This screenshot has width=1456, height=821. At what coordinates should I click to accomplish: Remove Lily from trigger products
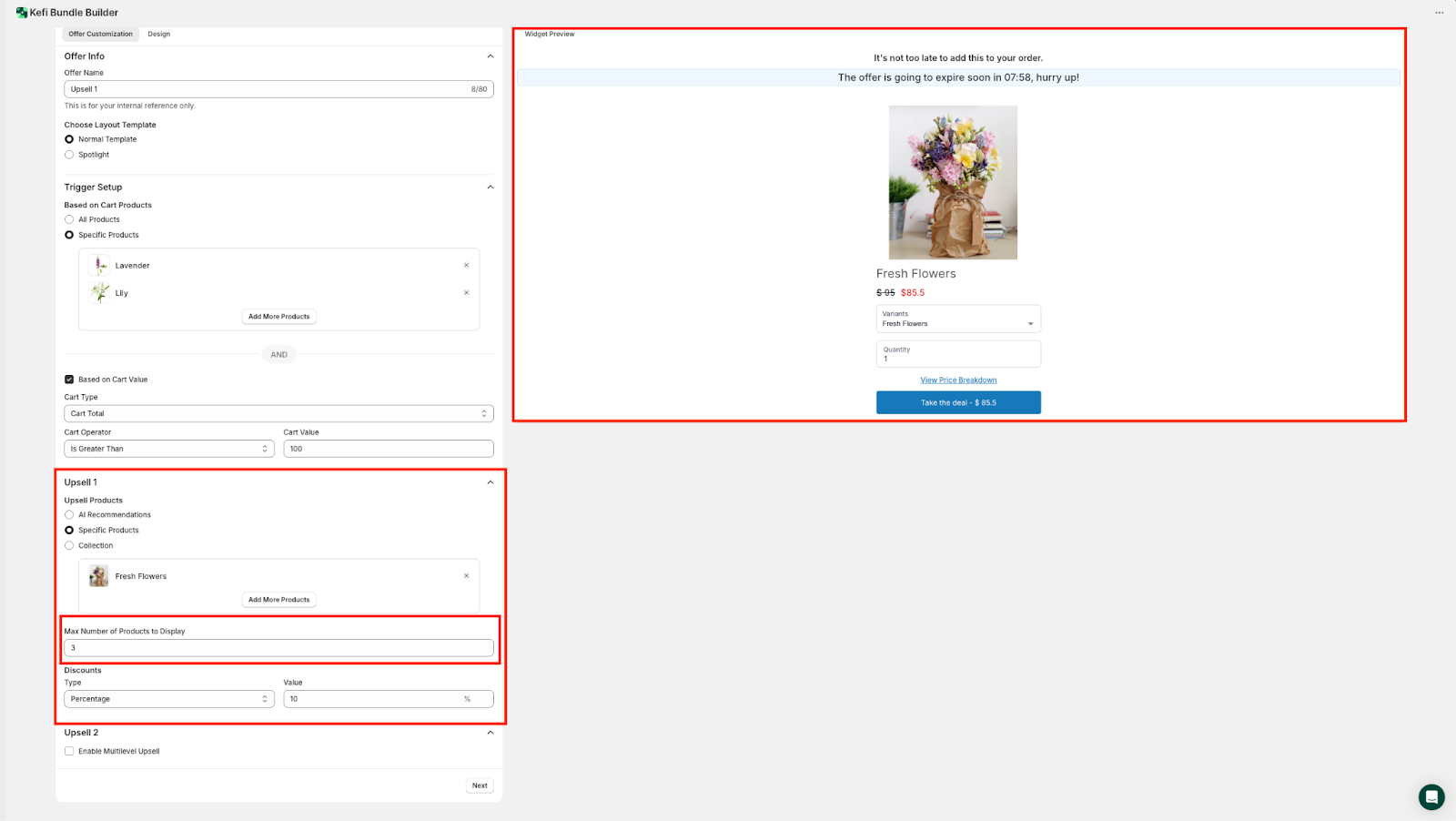466,293
